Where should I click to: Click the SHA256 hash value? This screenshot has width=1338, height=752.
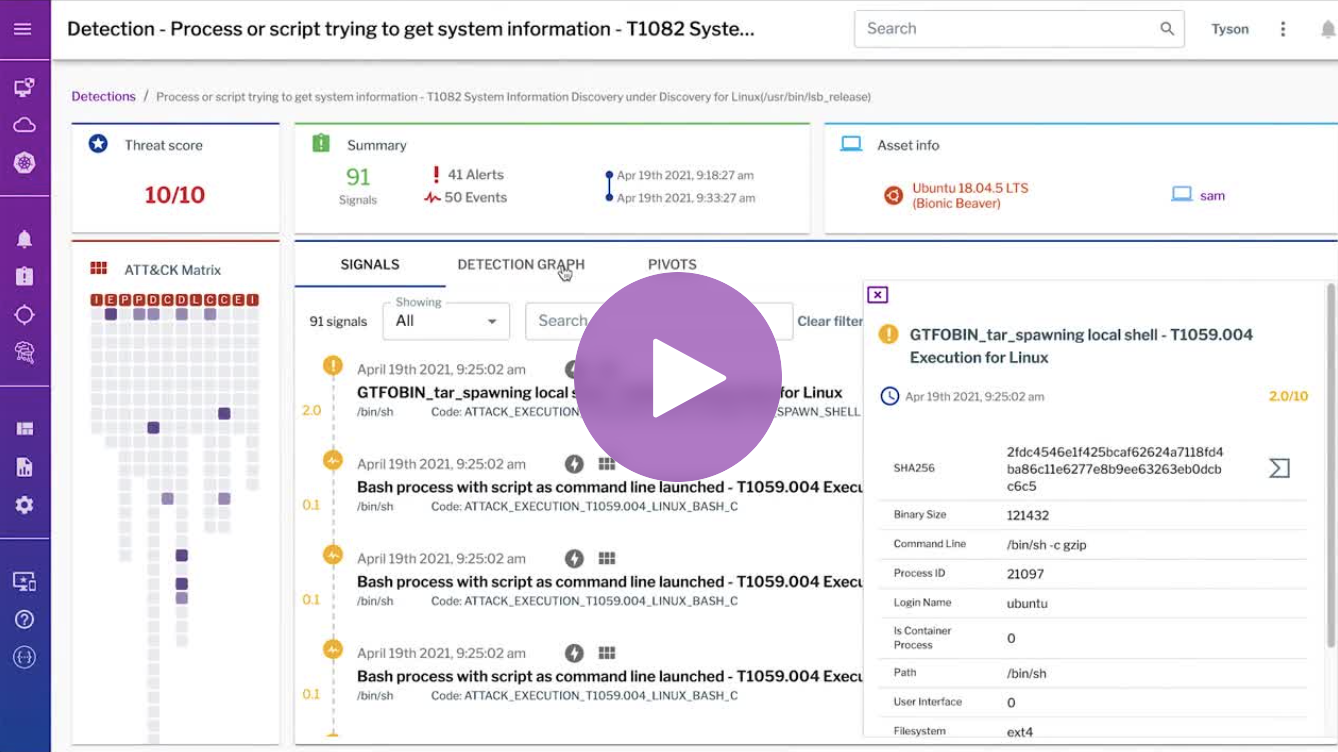click(x=1115, y=469)
